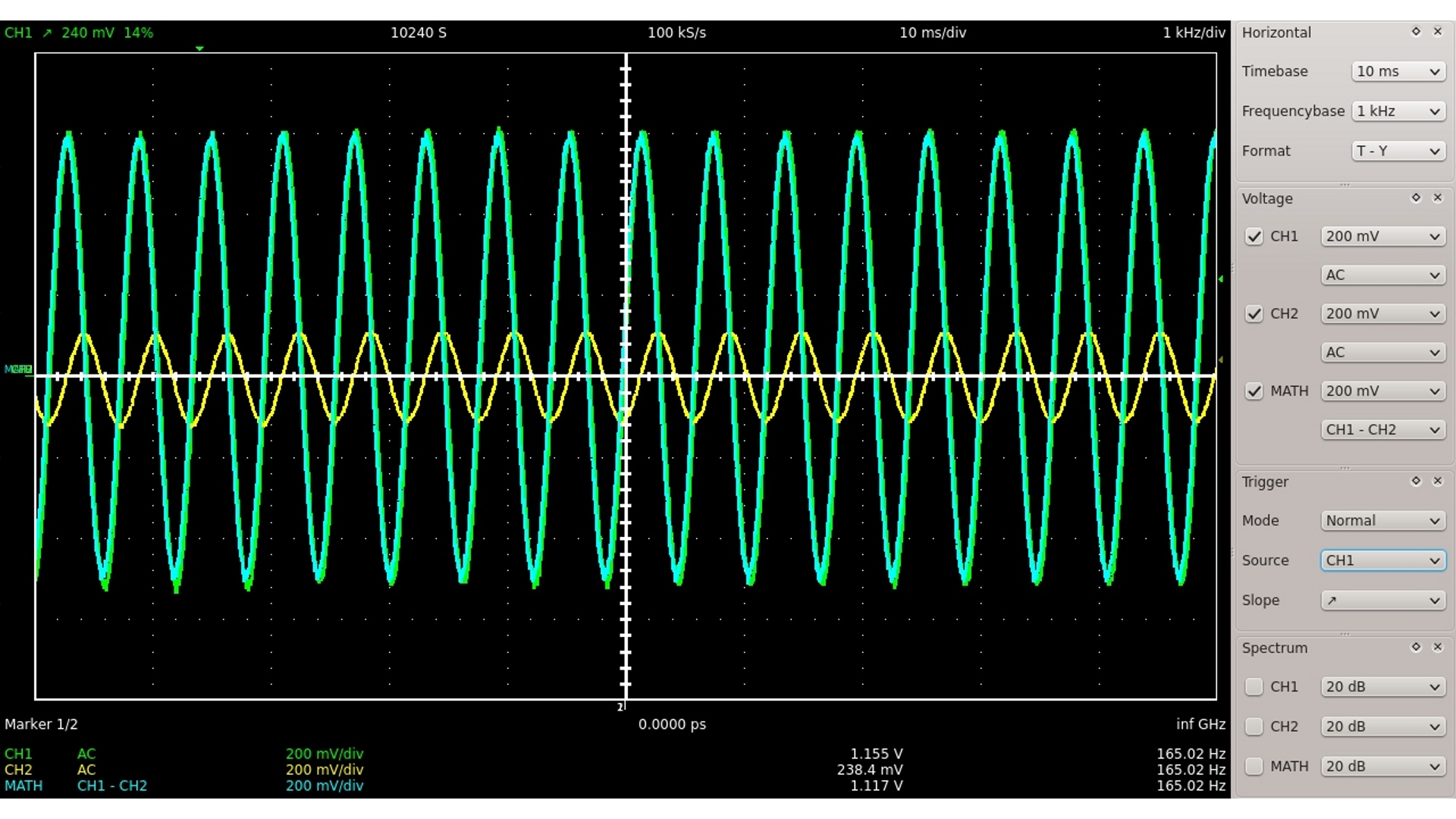Open the MATH operation dropdown showing CH1 - CH2

click(x=1382, y=429)
